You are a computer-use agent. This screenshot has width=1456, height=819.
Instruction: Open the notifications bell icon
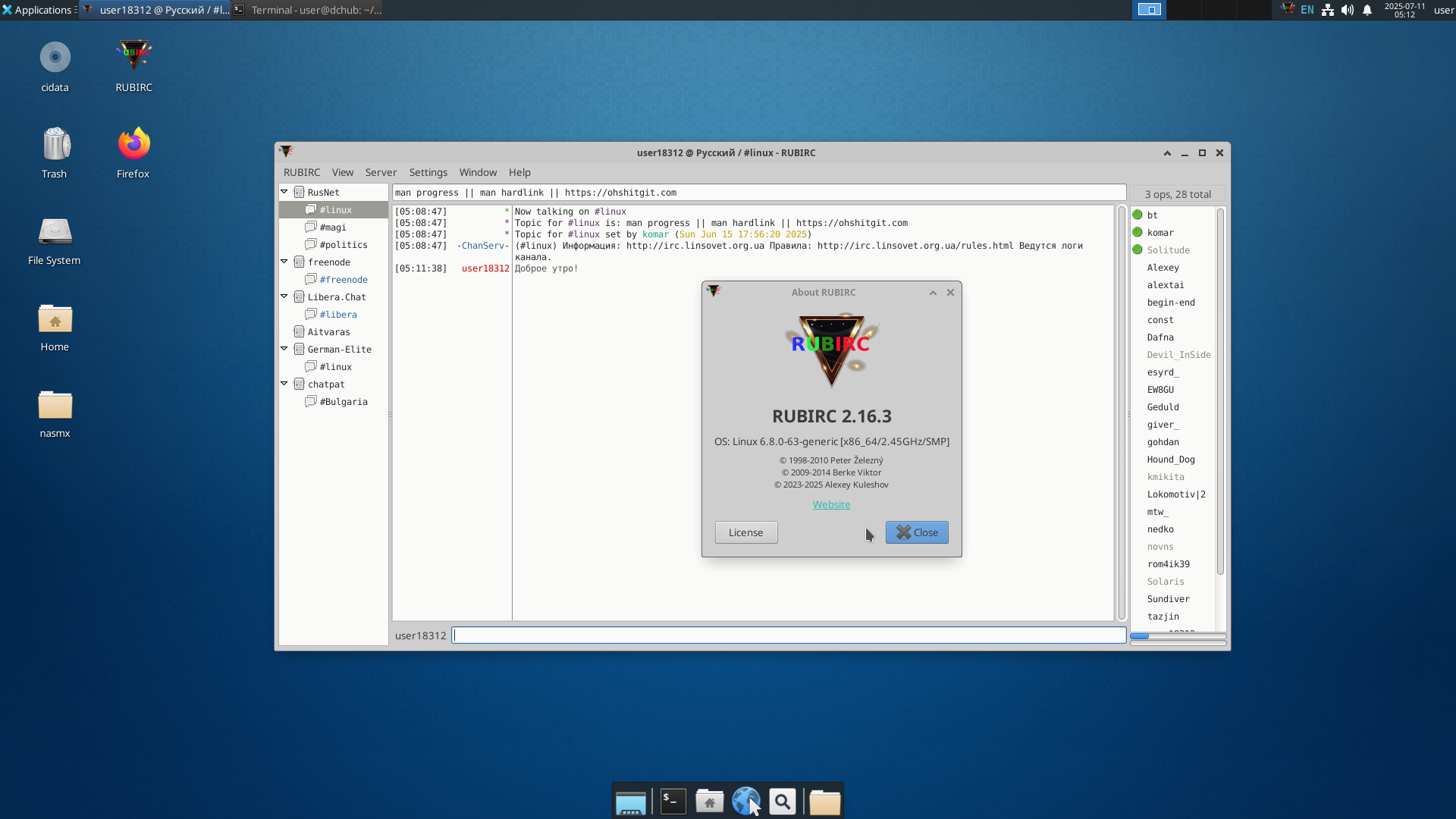tap(1367, 10)
